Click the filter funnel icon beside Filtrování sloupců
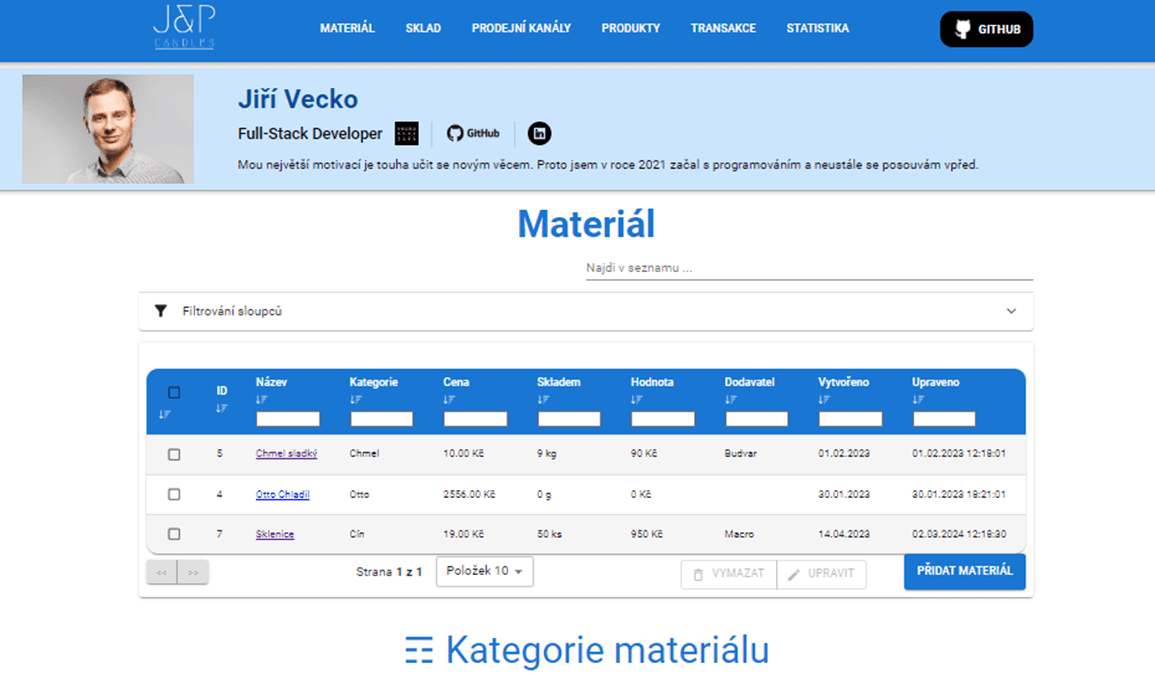The image size is (1155, 676). click(x=161, y=311)
